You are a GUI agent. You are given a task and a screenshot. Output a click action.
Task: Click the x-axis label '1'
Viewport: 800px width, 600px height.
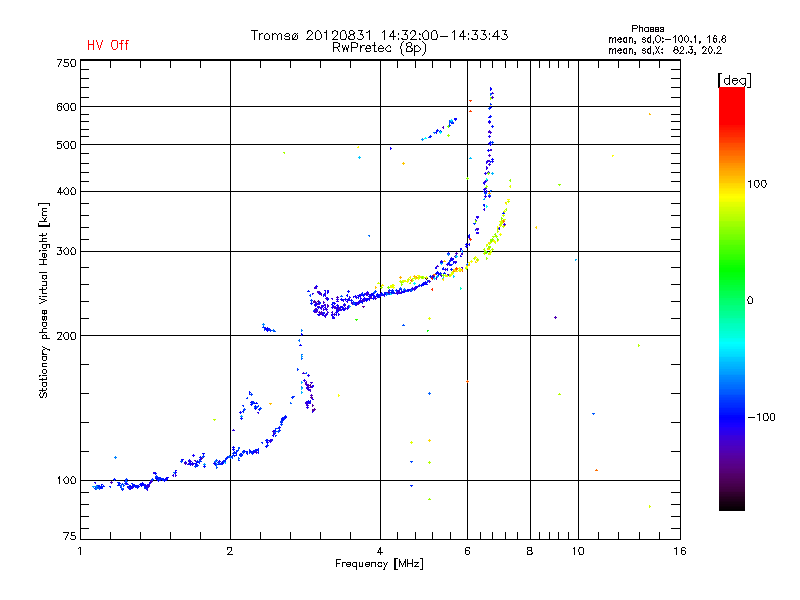click(x=80, y=551)
